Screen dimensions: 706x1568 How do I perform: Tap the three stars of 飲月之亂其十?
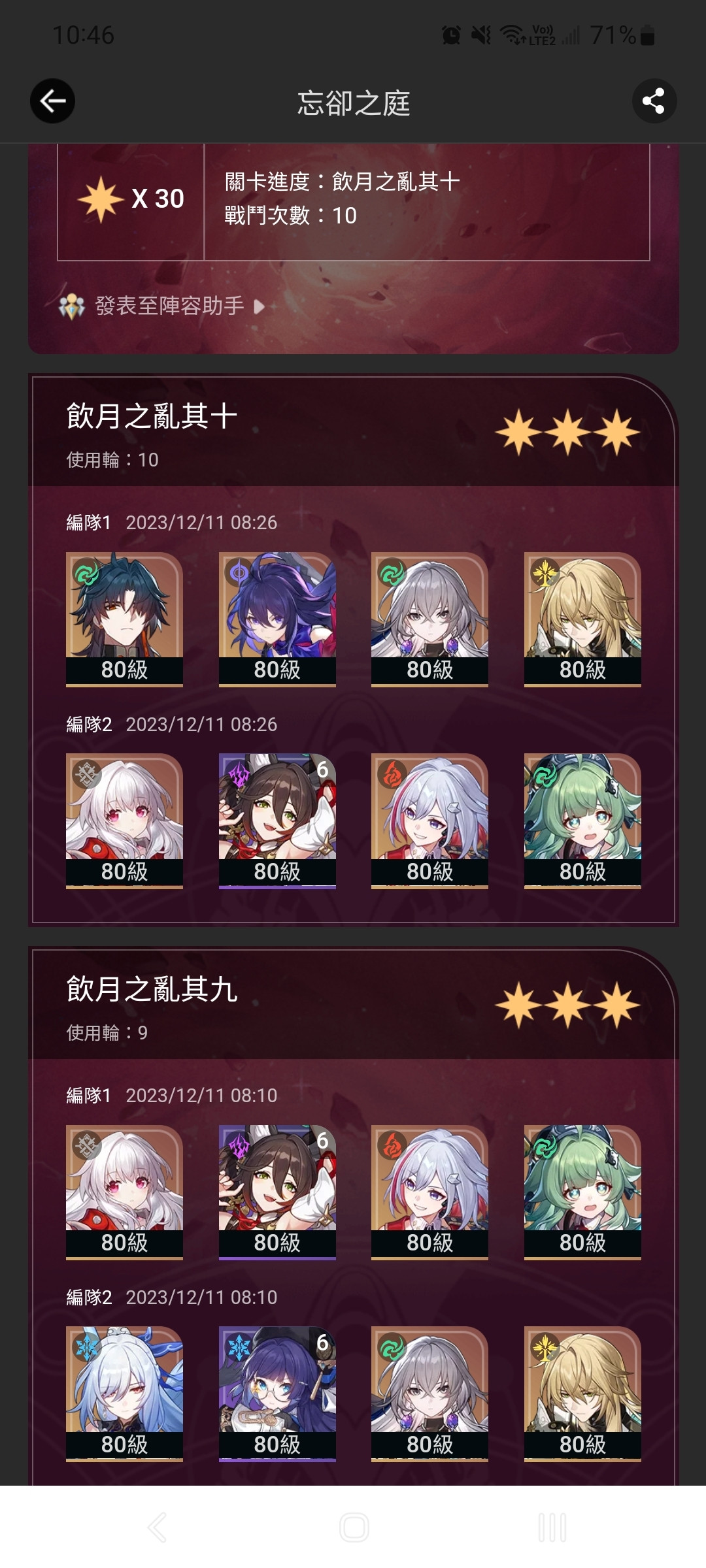pos(567,433)
